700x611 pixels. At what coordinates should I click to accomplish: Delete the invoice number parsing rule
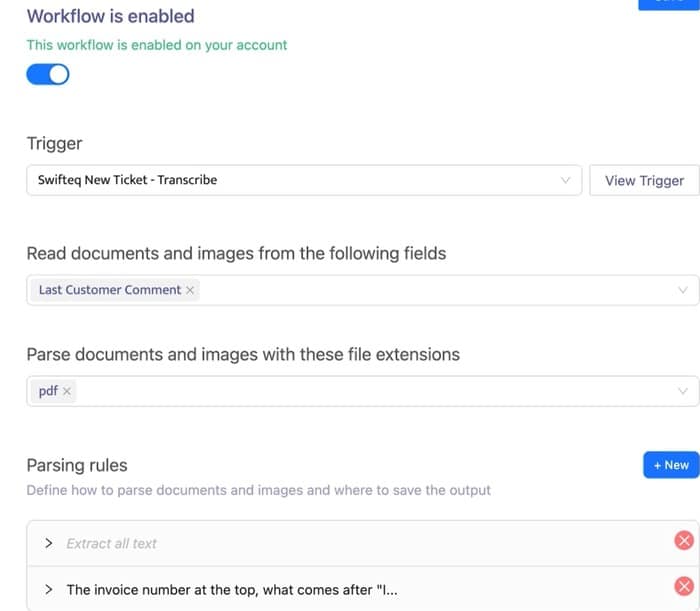(684, 586)
